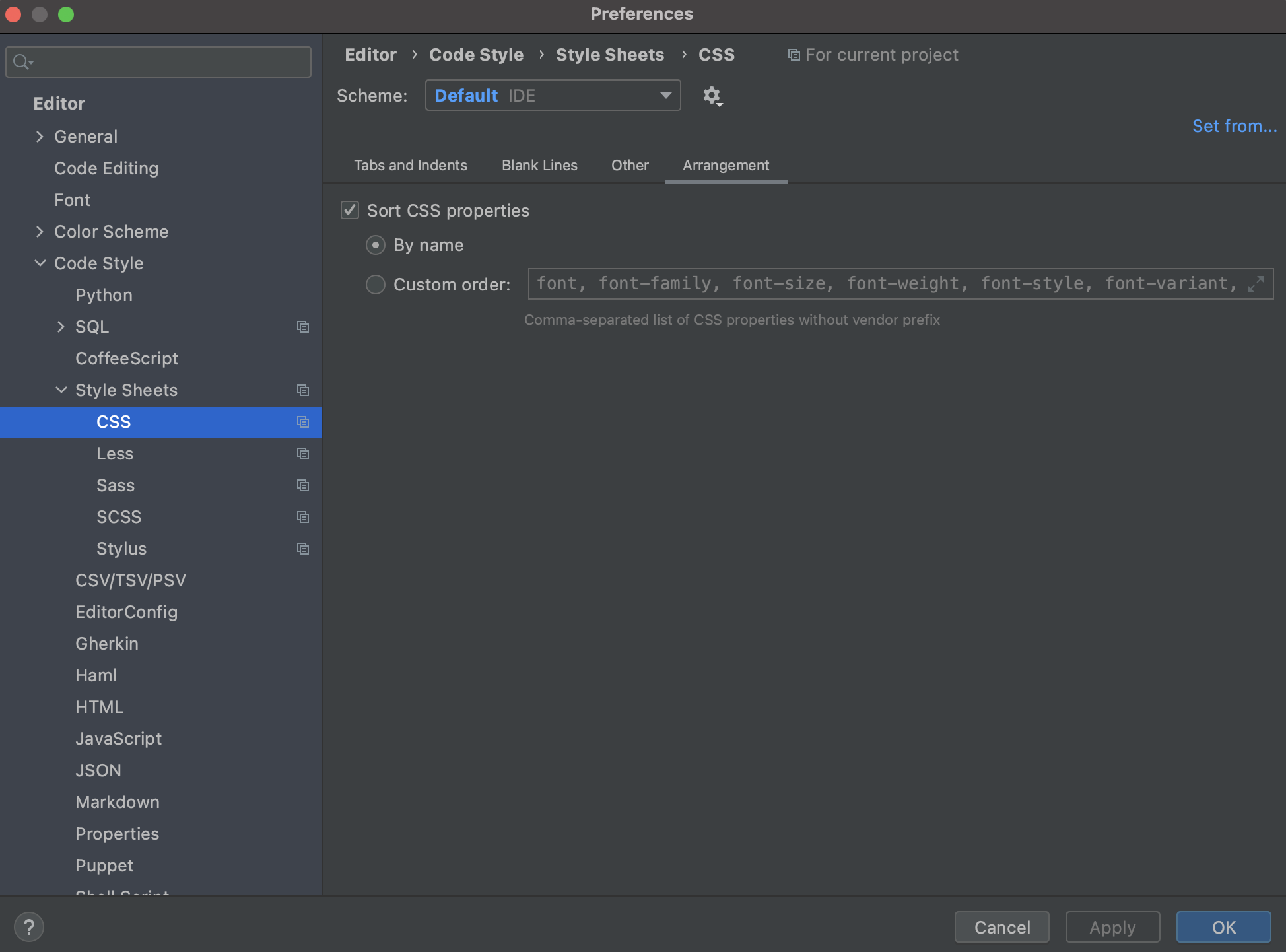The width and height of the screenshot is (1286, 952).
Task: Click the Set from... link
Action: pos(1235,126)
